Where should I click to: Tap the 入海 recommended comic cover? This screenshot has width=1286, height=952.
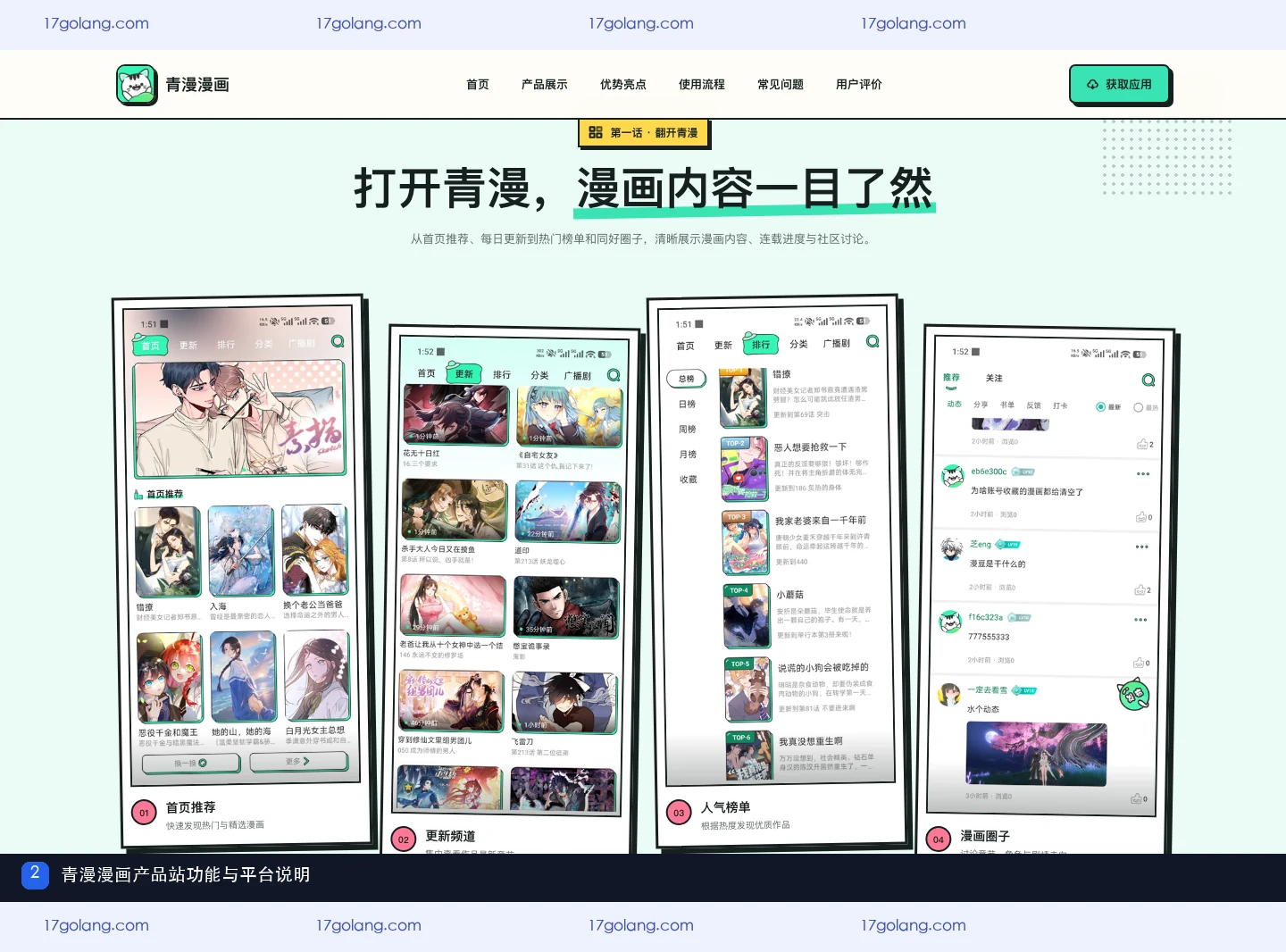coord(241,551)
